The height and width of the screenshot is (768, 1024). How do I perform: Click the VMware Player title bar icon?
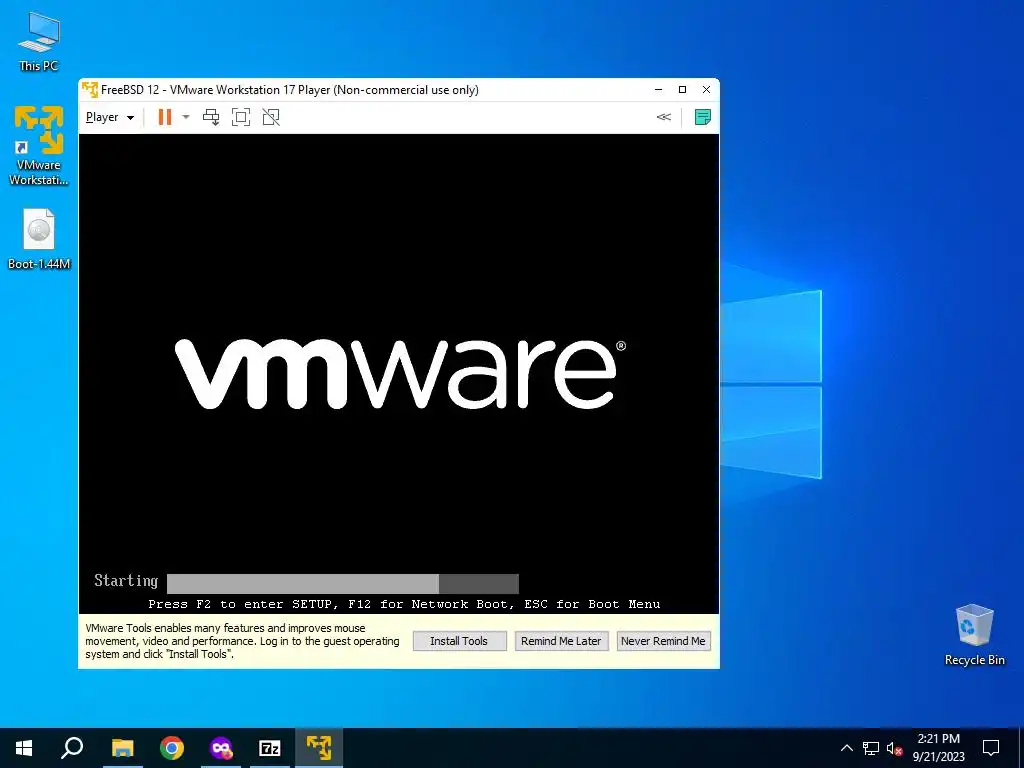click(x=90, y=89)
